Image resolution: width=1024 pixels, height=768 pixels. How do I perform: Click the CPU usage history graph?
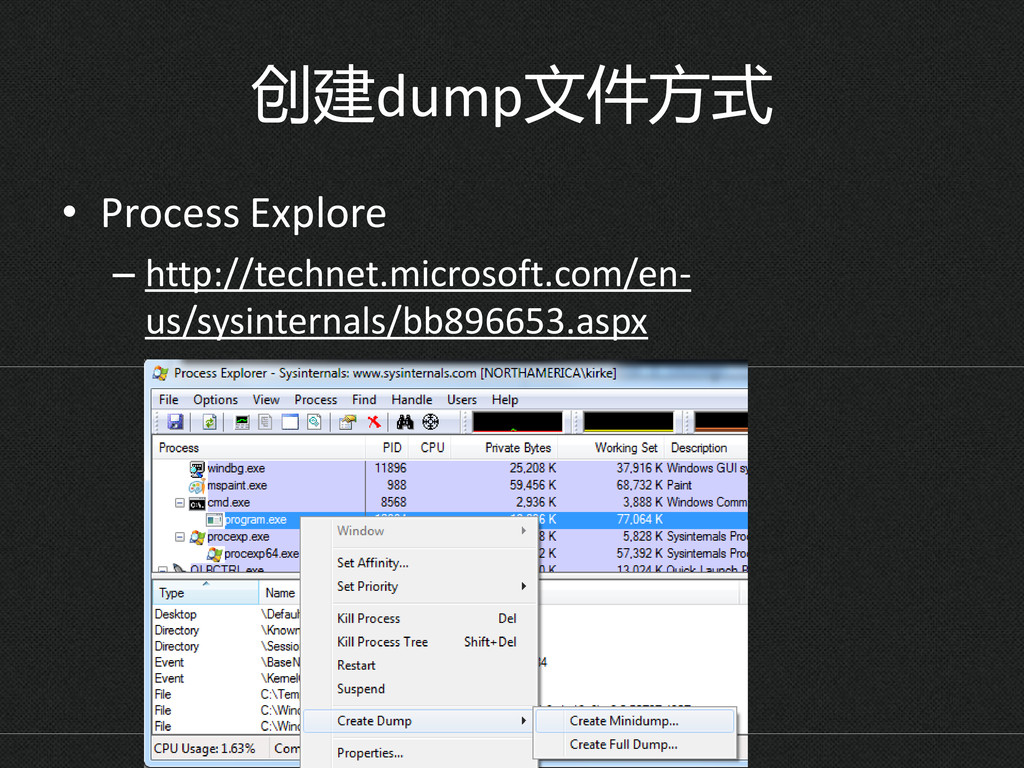pos(517,422)
